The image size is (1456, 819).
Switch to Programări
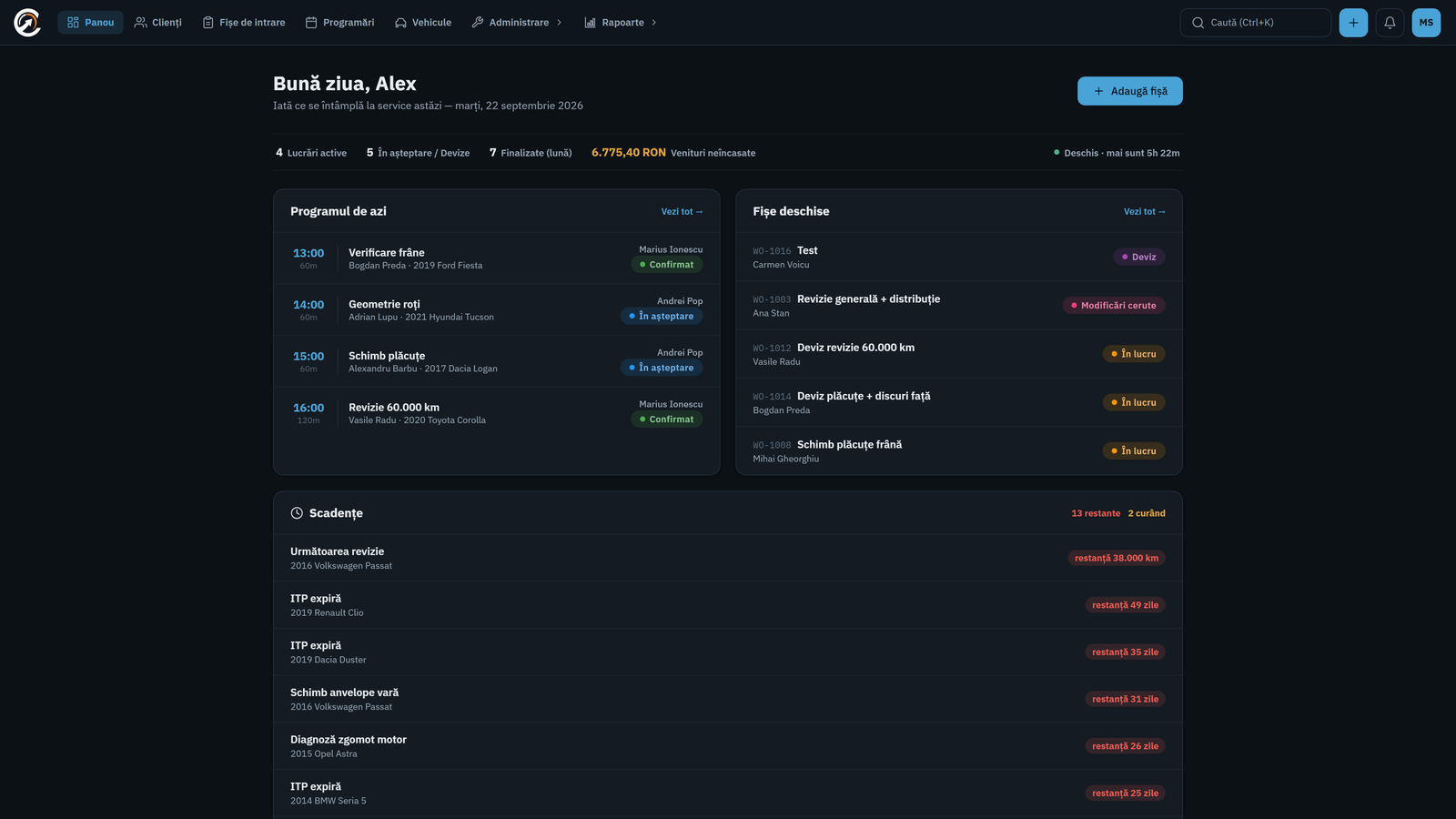point(340,23)
